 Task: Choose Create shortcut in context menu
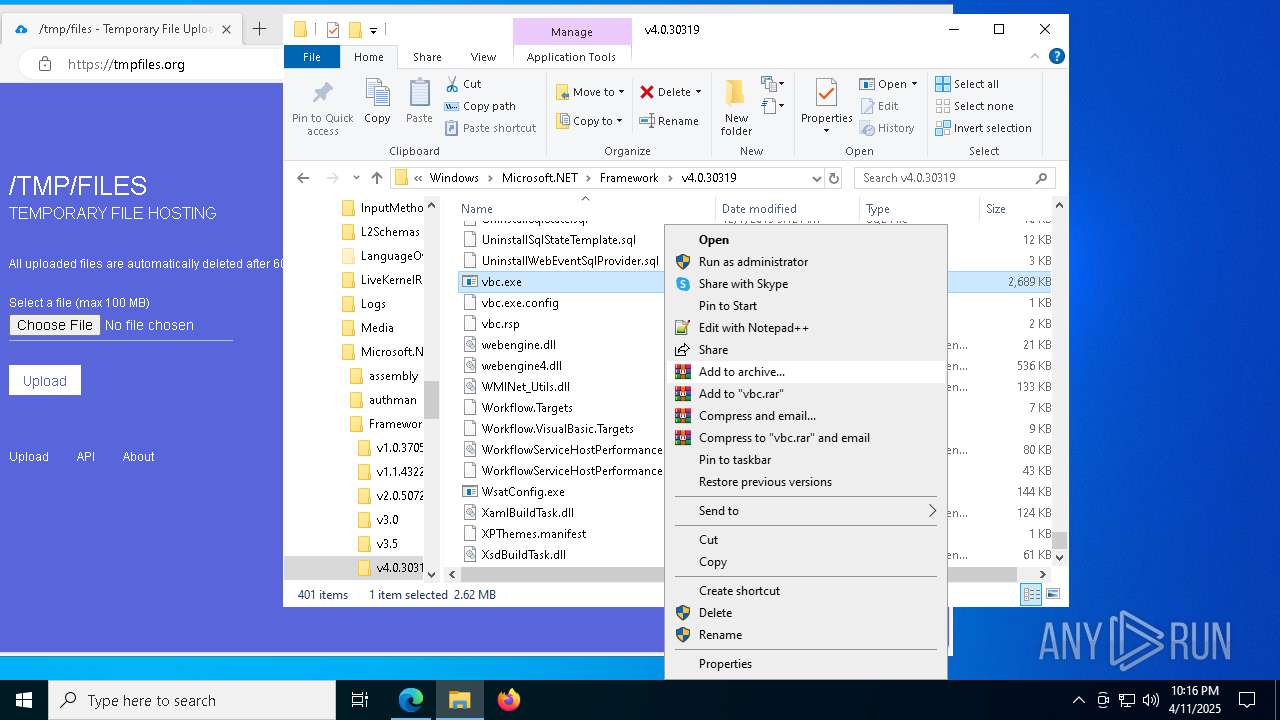click(806, 591)
